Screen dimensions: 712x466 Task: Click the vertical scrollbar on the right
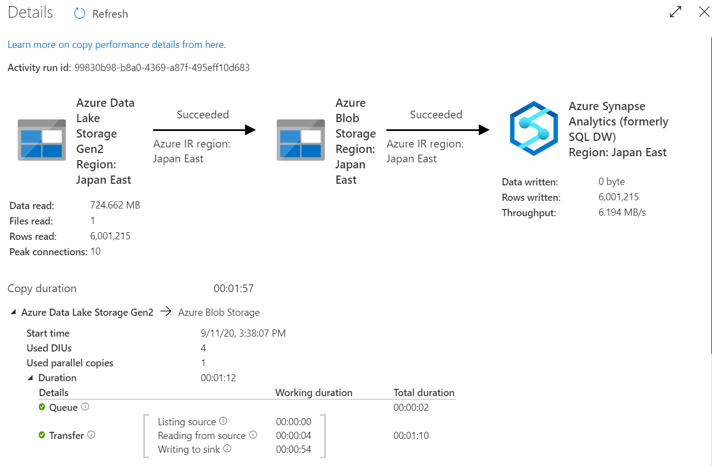point(709,195)
